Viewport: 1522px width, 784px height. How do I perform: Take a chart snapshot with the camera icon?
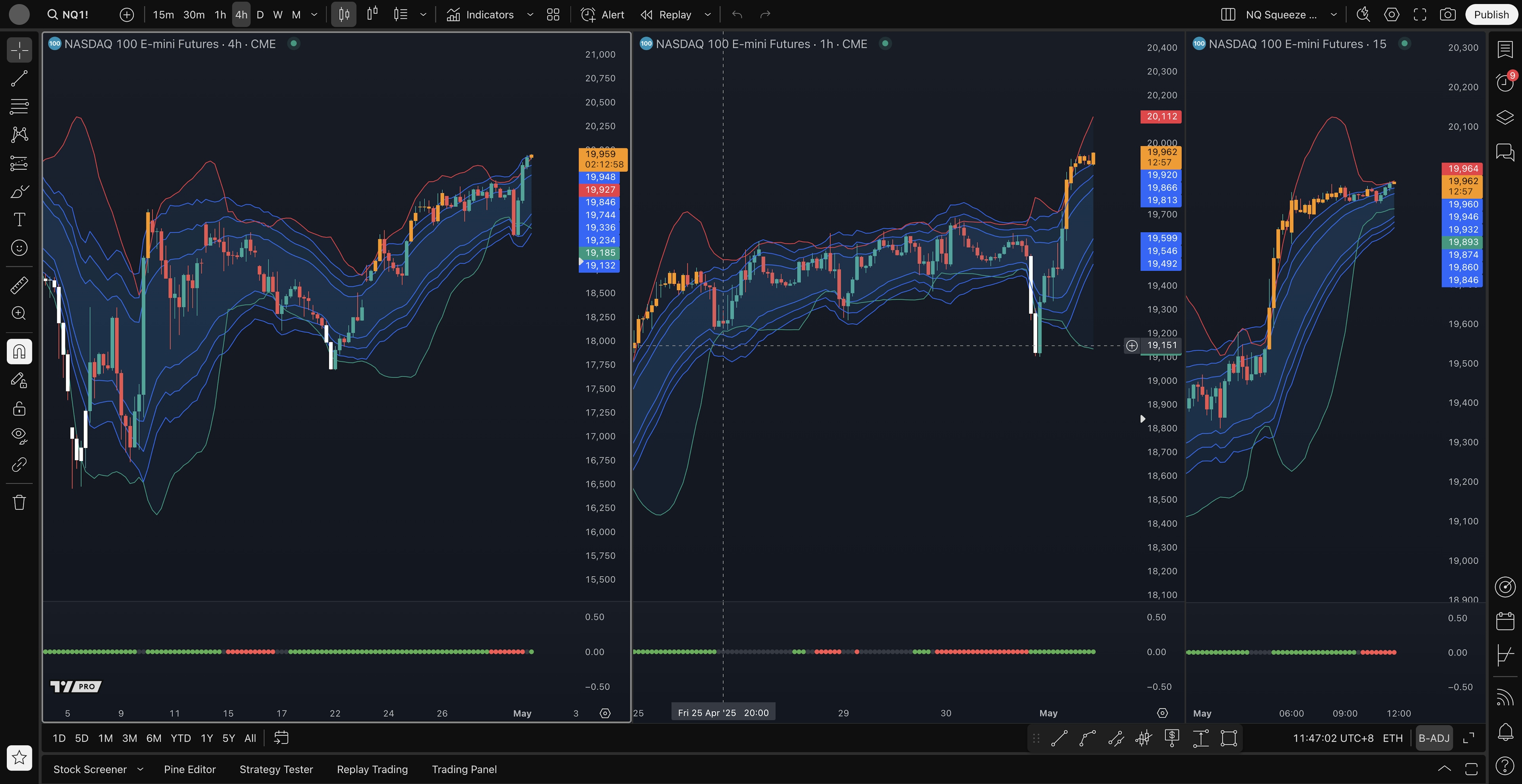click(1447, 15)
